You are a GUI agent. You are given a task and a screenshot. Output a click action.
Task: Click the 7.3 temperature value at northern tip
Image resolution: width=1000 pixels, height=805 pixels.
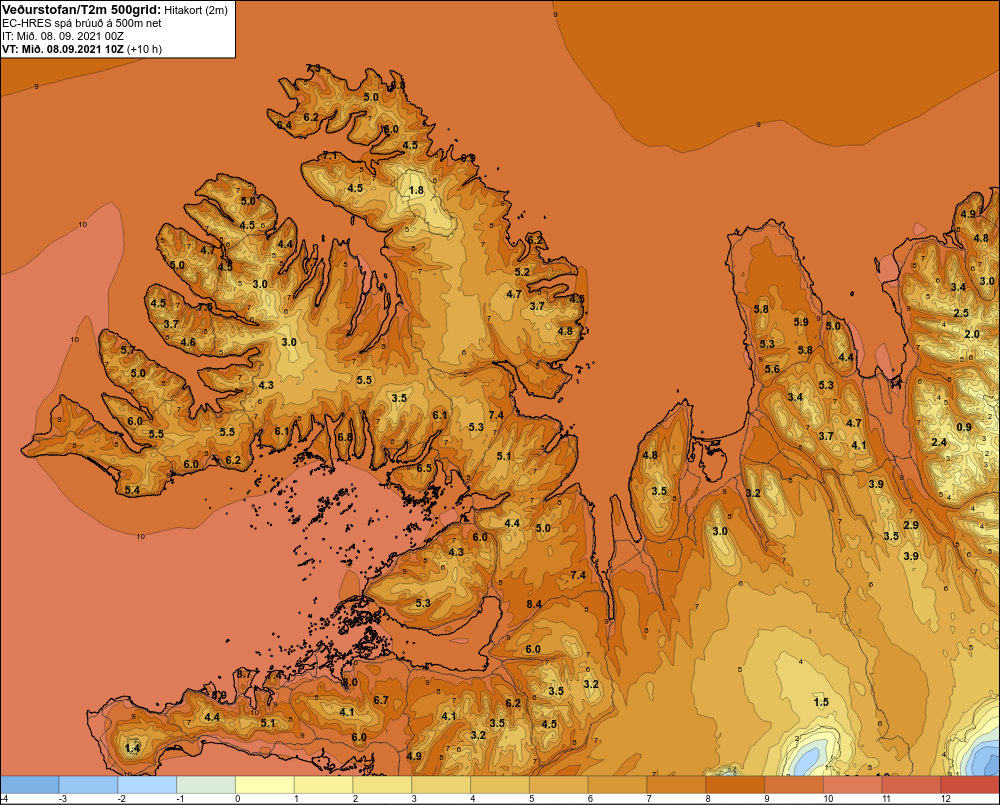coord(313,68)
